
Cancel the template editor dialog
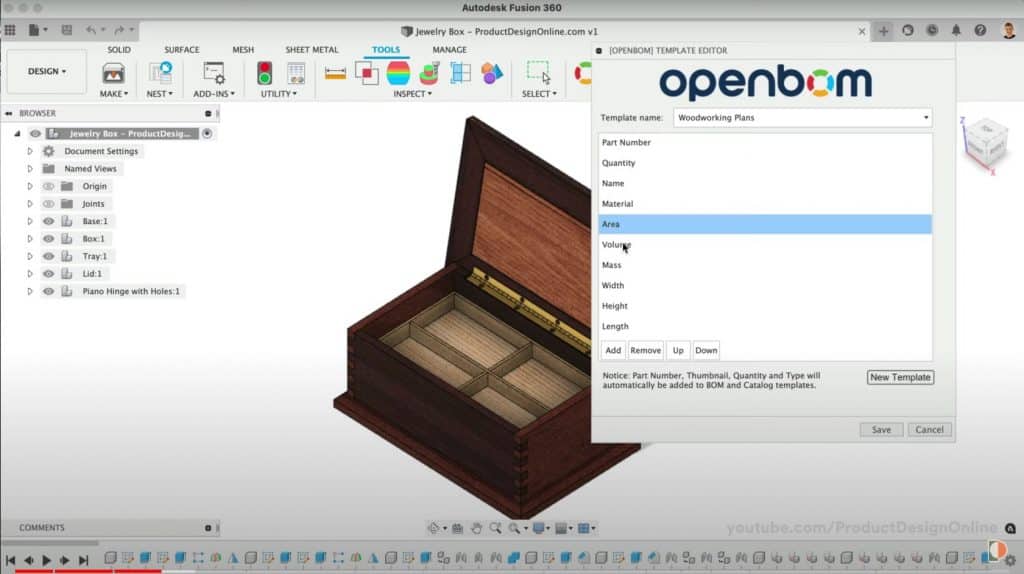[929, 430]
